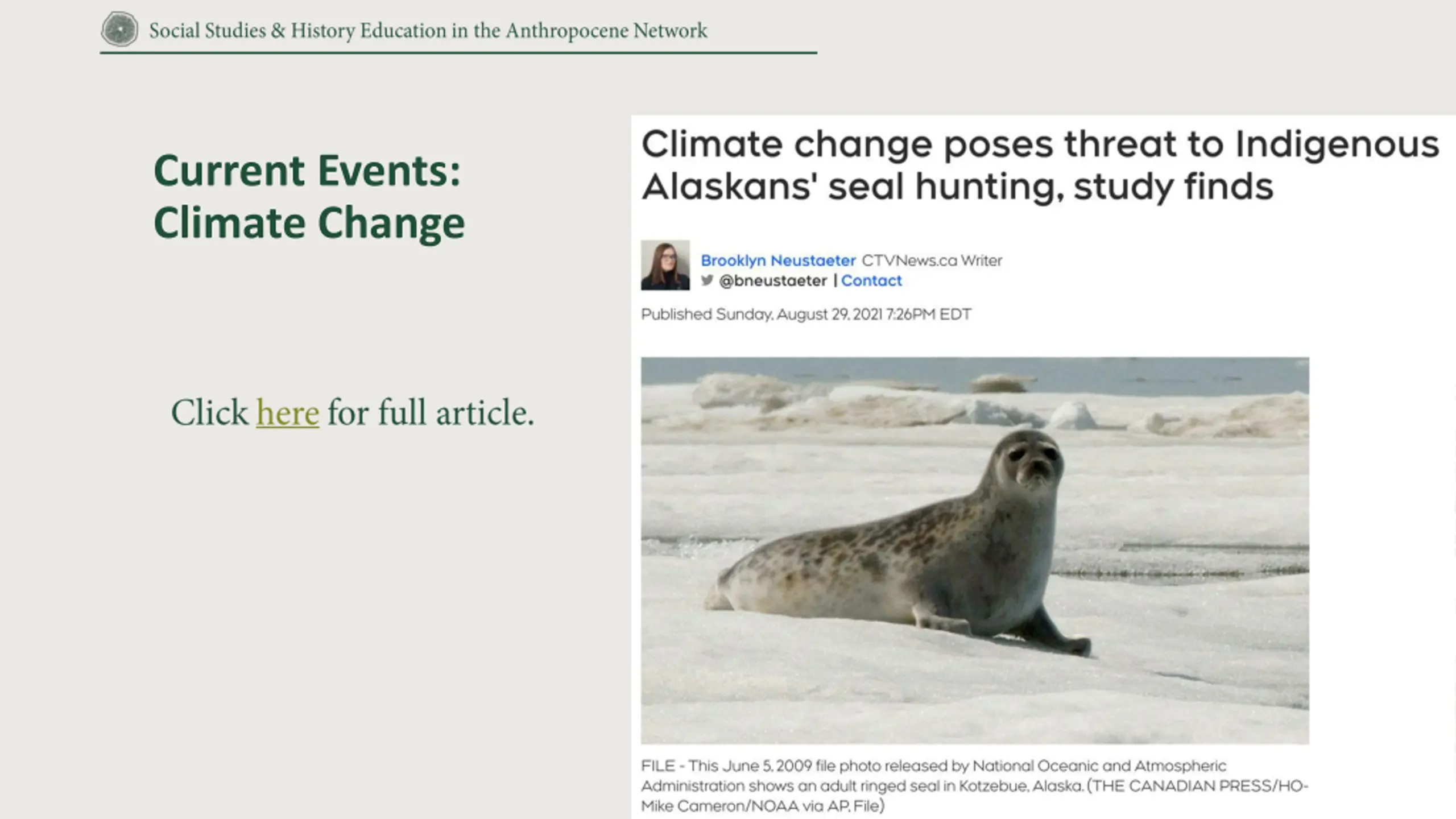Screen dimensions: 1456x819
Task: Open the 'here' full article link
Action: [x=288, y=412]
